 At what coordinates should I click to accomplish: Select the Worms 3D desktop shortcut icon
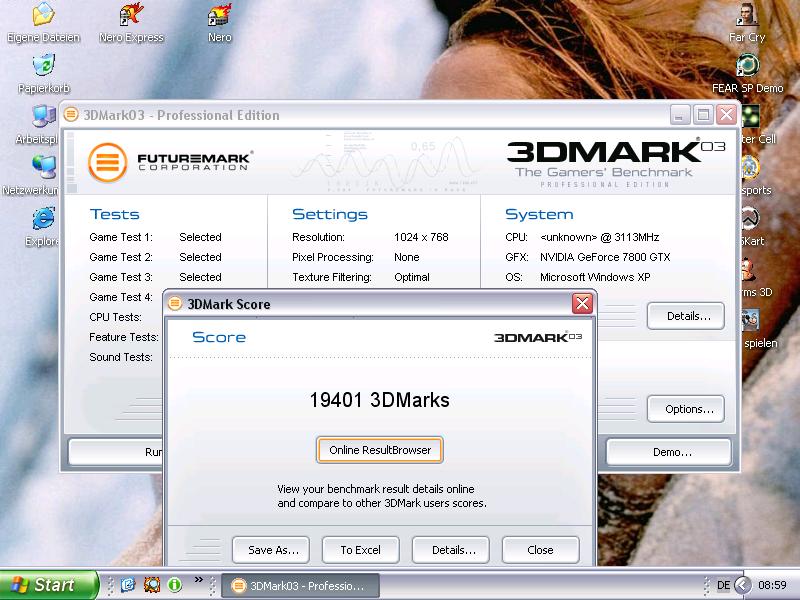point(749,269)
